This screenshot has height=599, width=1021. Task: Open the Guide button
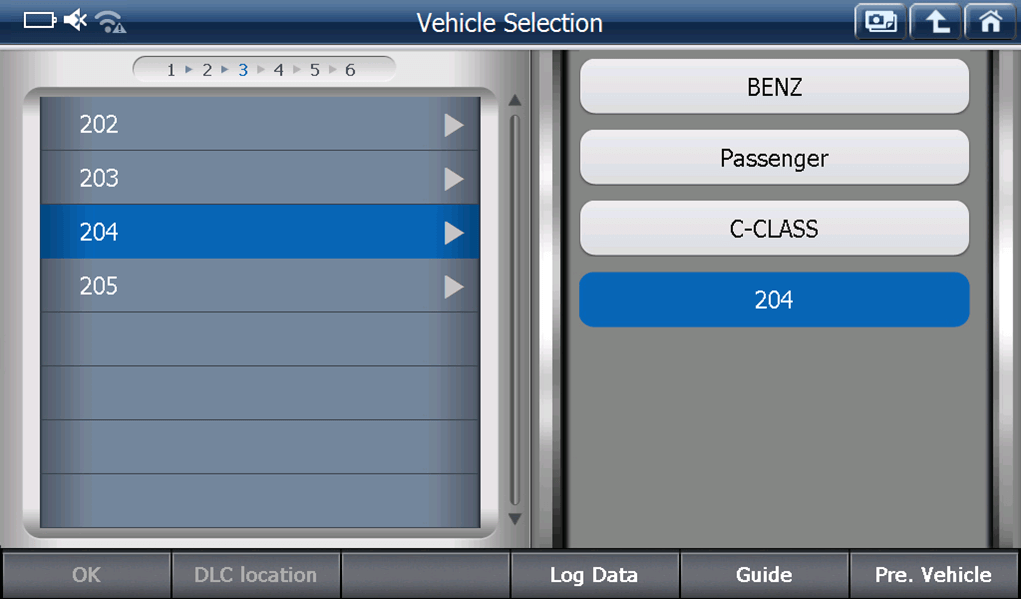point(764,575)
